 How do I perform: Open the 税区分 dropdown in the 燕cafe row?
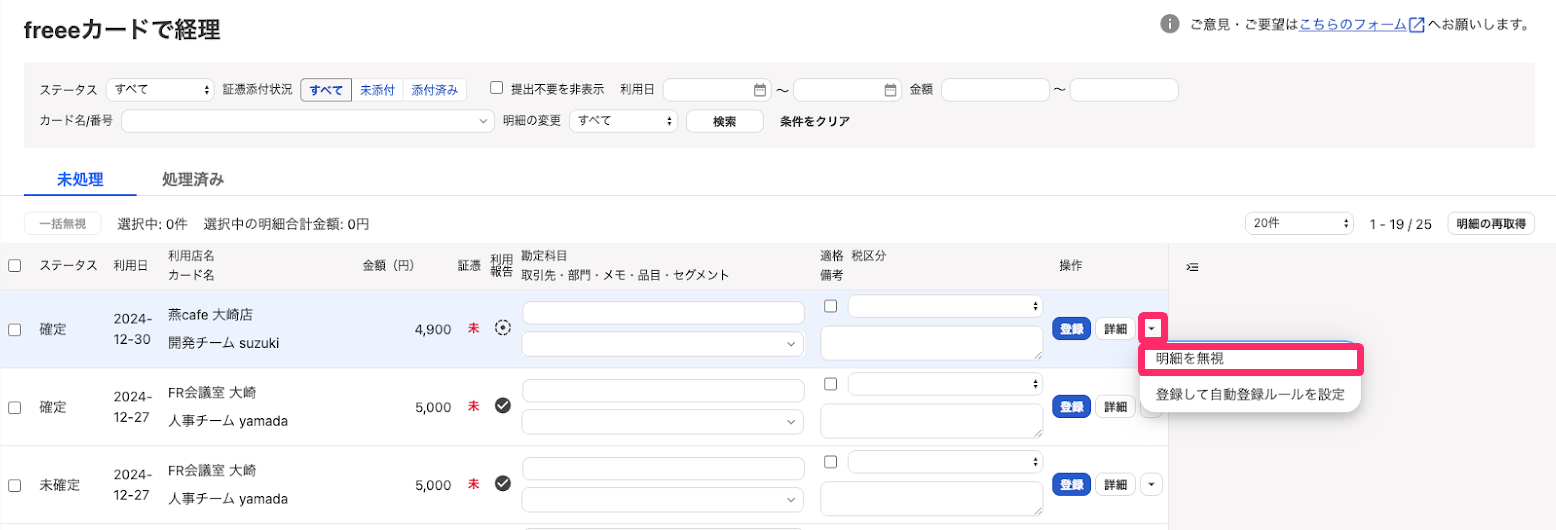[945, 306]
